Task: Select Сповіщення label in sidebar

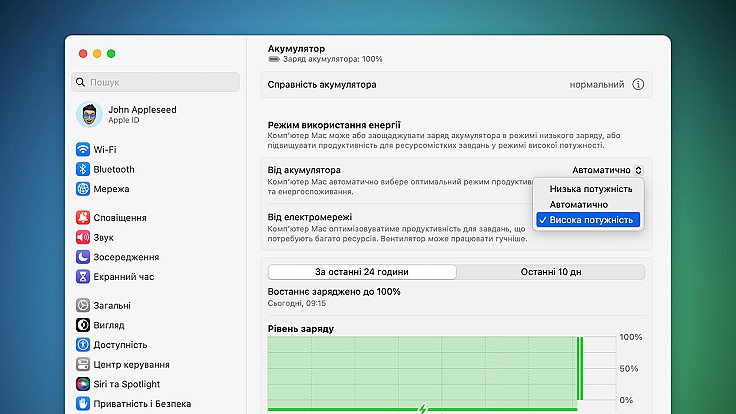Action: [120, 218]
